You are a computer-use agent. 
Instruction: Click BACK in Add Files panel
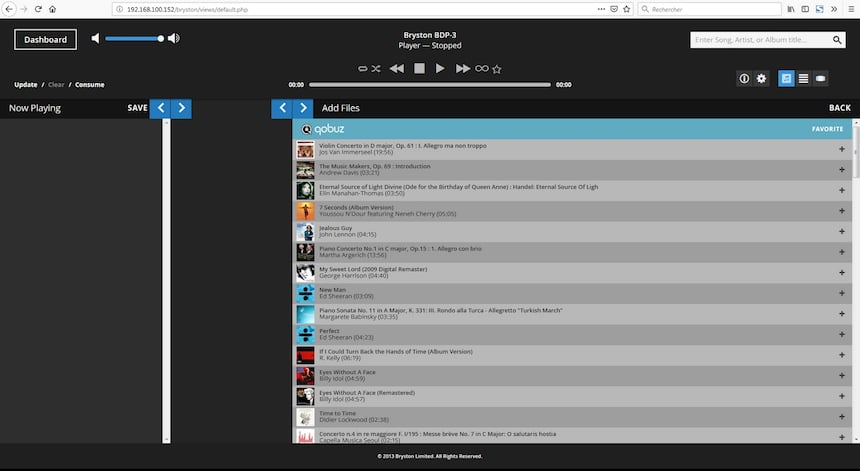840,108
